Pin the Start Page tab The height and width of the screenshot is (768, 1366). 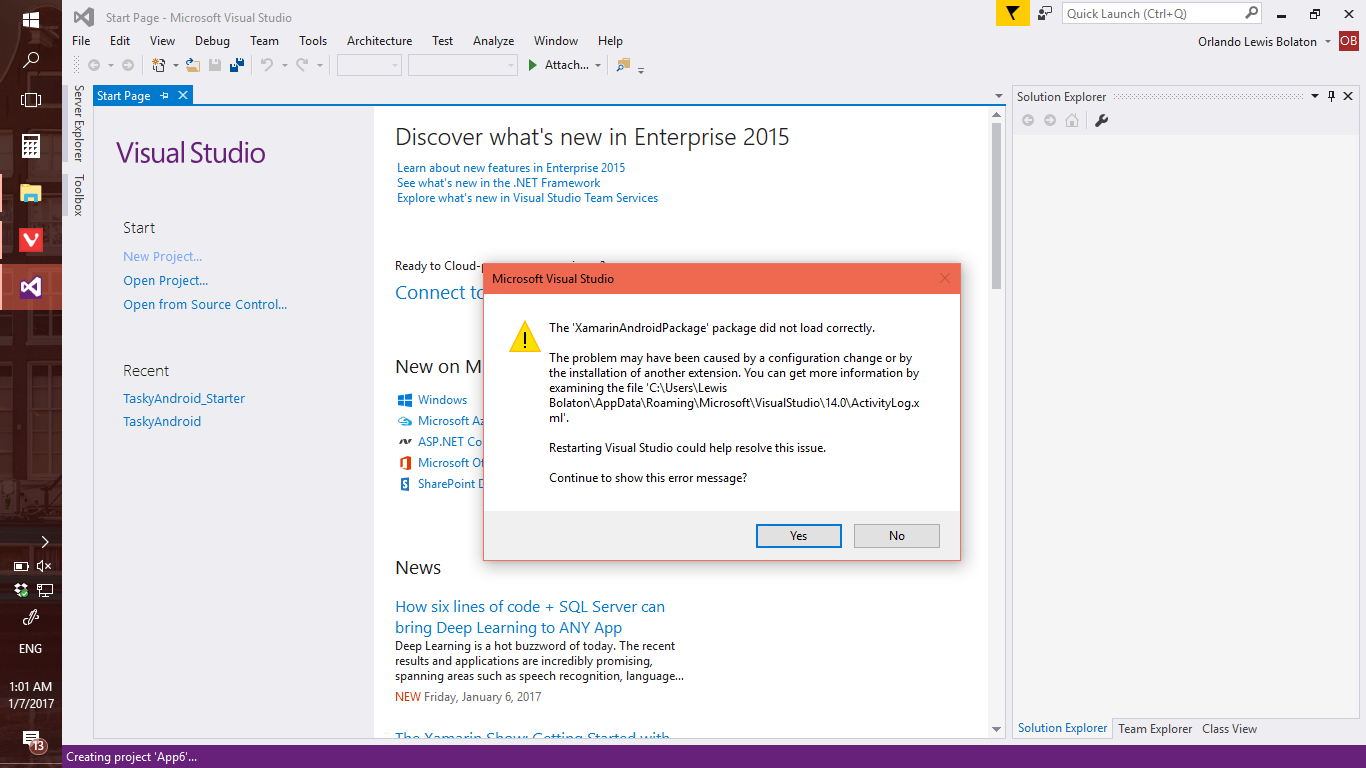165,96
